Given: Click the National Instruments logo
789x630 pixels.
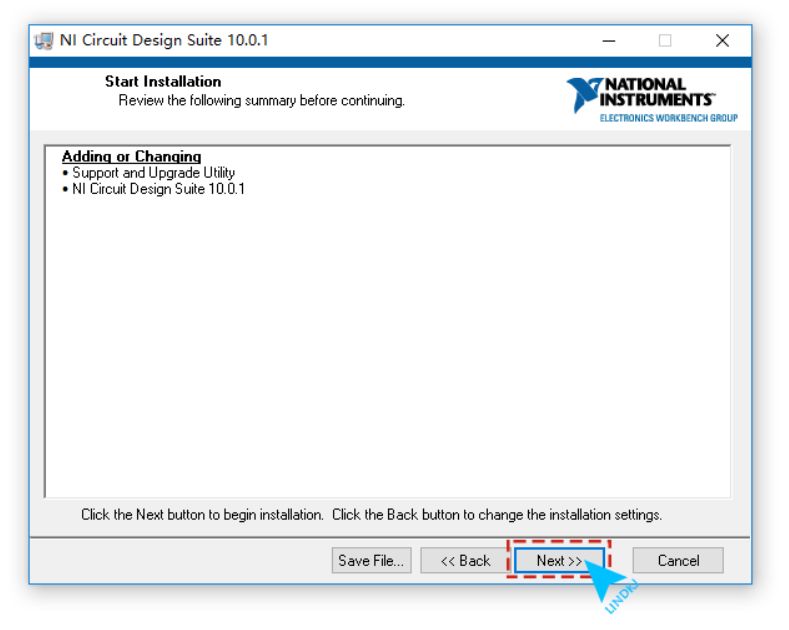Looking at the screenshot, I should click(x=652, y=100).
